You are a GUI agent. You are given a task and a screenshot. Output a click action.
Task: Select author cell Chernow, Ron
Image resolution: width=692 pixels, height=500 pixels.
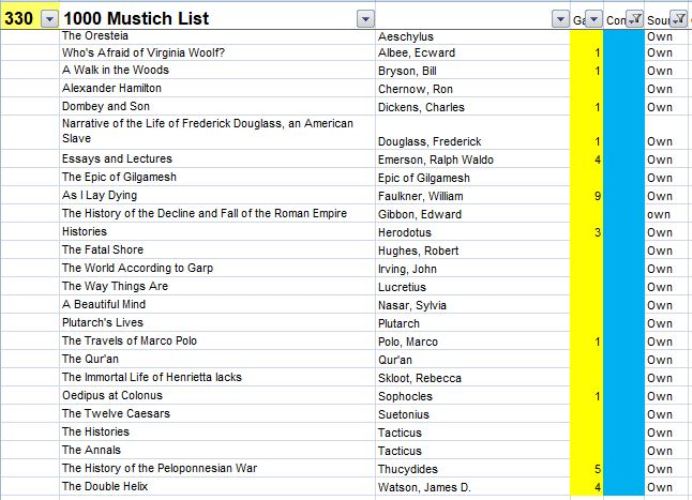pos(473,88)
